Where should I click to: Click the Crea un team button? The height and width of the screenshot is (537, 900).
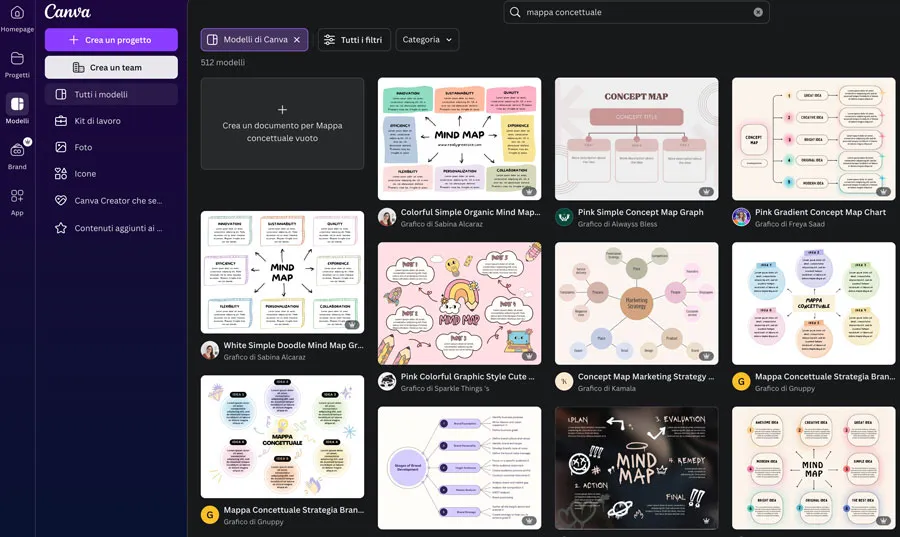(111, 67)
